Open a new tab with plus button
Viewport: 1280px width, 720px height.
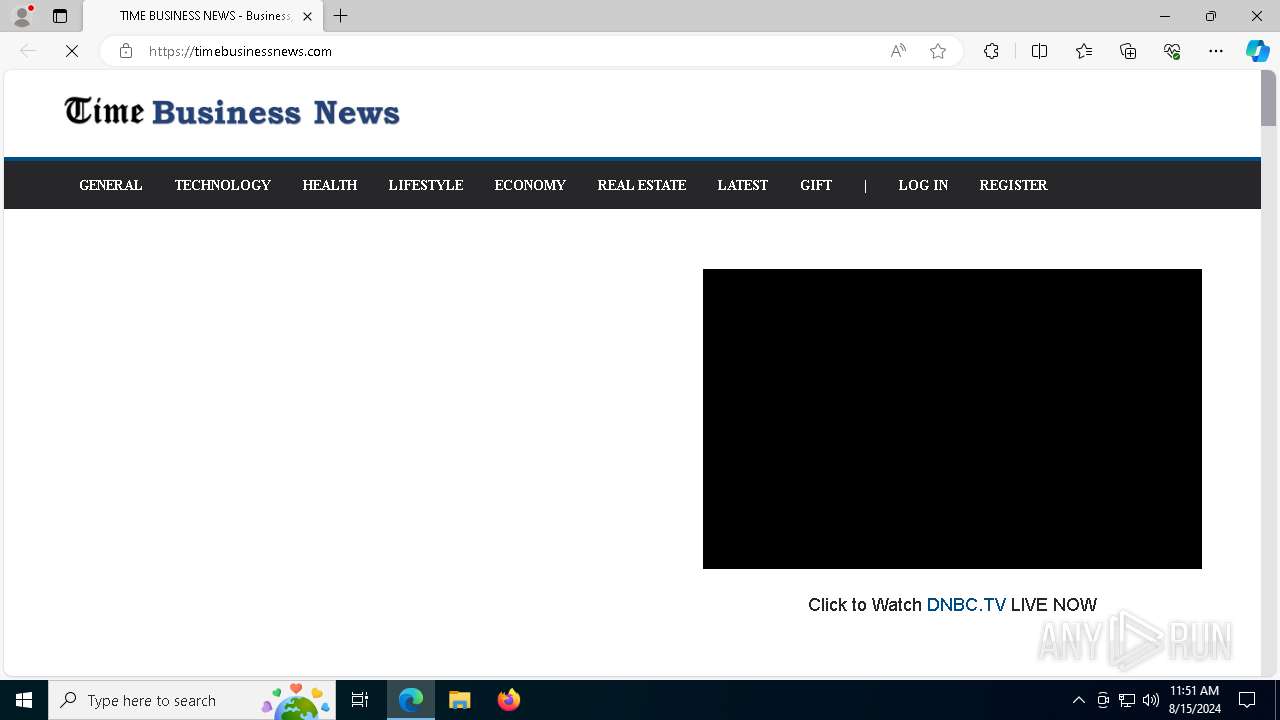coord(341,16)
